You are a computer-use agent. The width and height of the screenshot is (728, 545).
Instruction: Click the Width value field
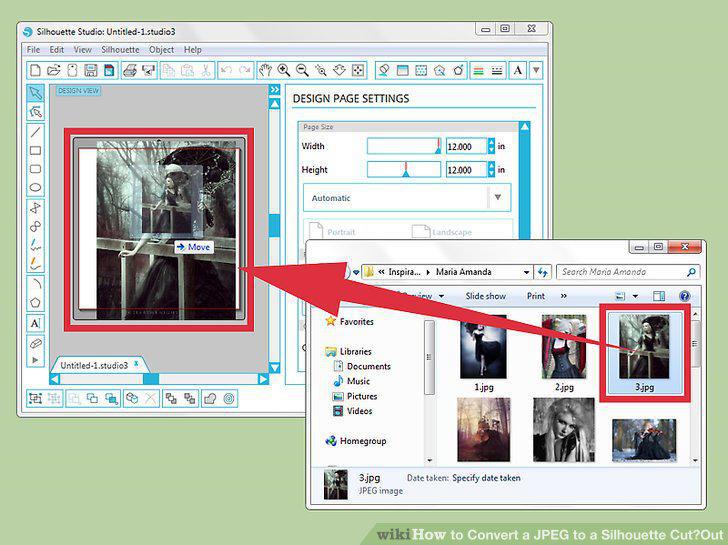click(x=466, y=146)
